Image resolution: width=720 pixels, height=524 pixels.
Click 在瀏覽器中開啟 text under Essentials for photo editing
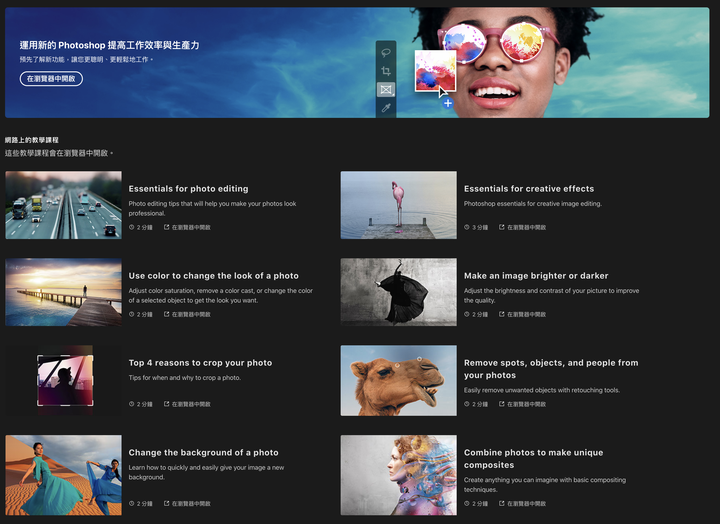tap(191, 227)
